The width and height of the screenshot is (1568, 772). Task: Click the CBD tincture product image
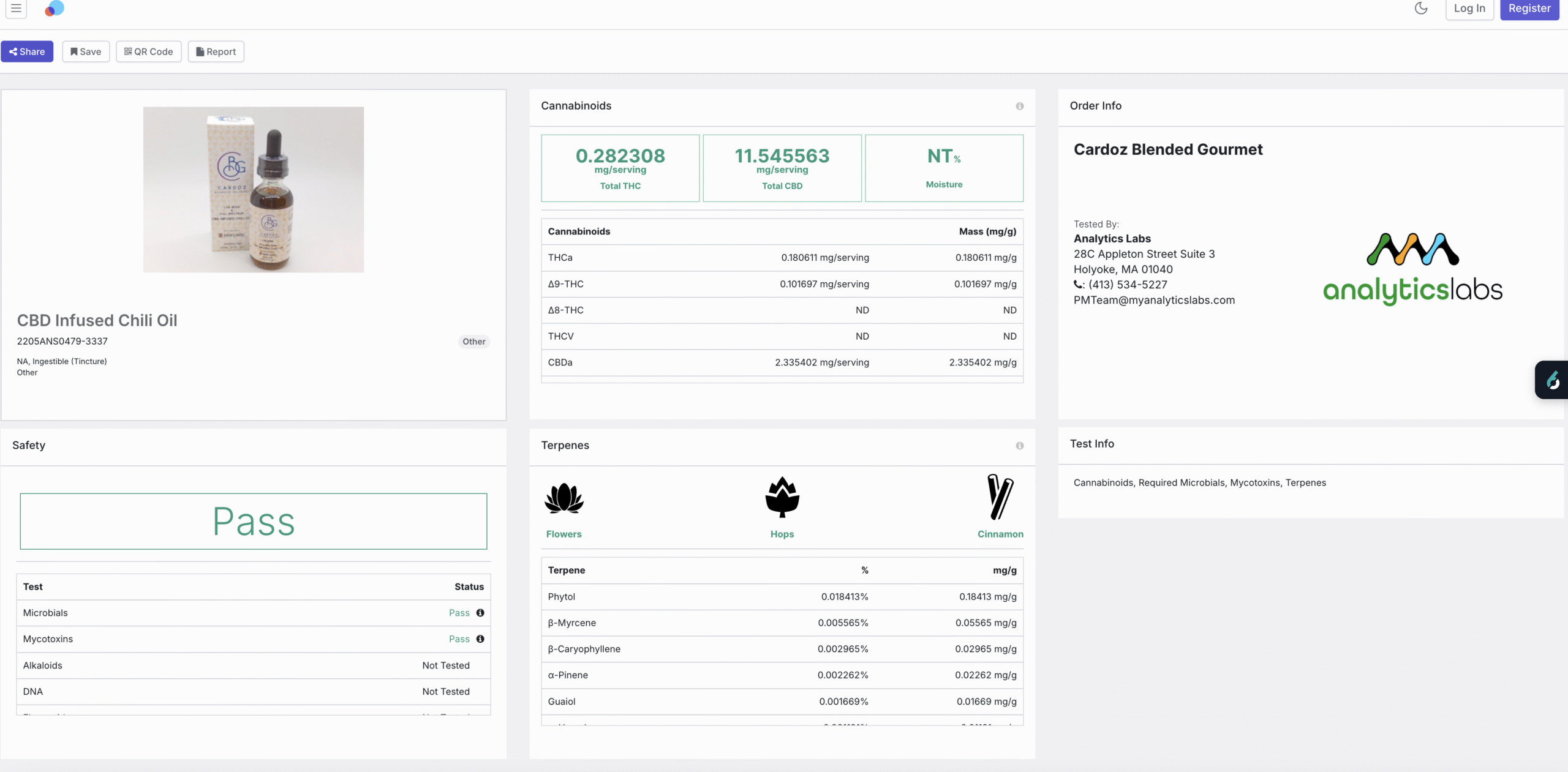pyautogui.click(x=254, y=190)
